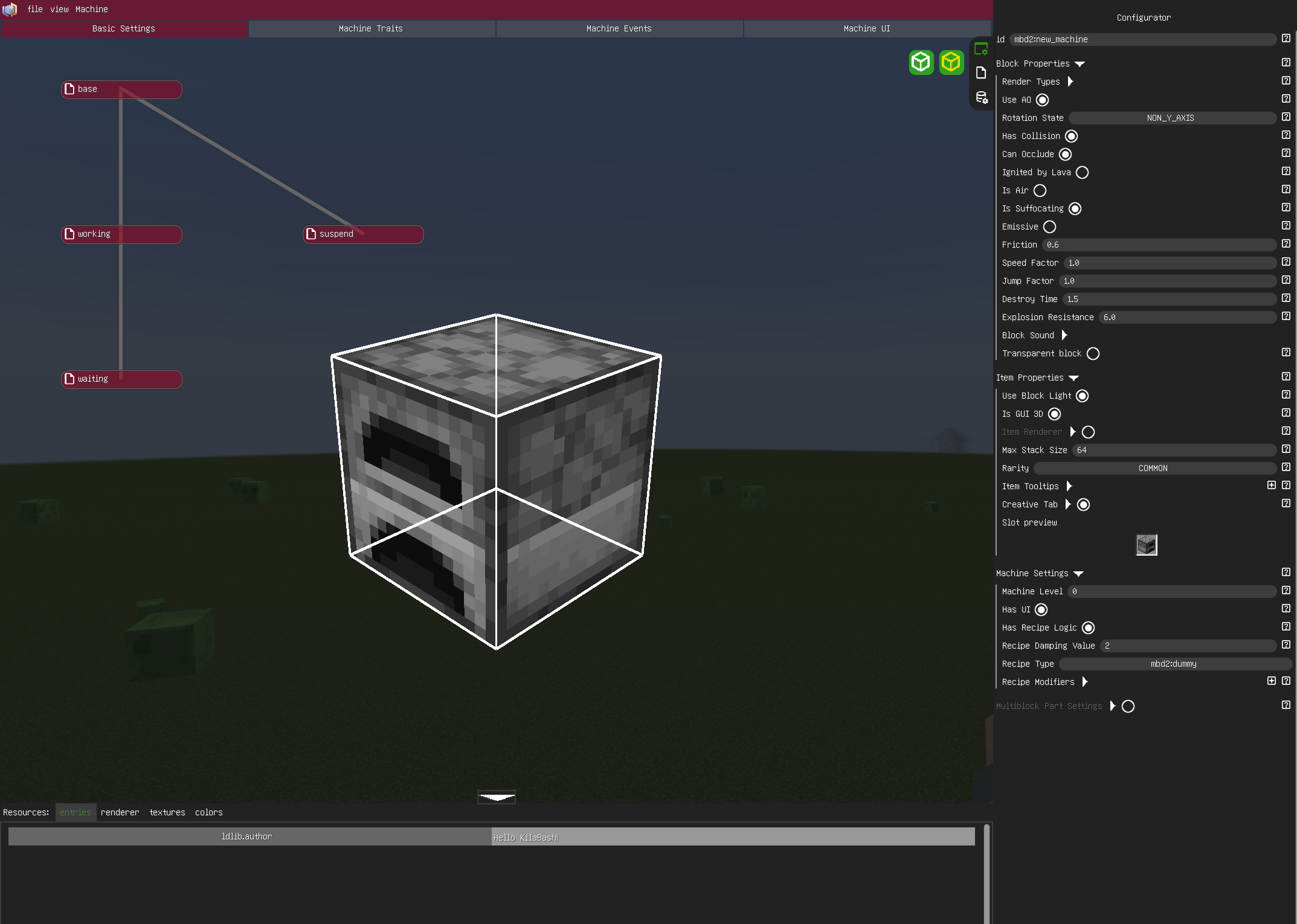Open the textures resources tab

coord(167,813)
